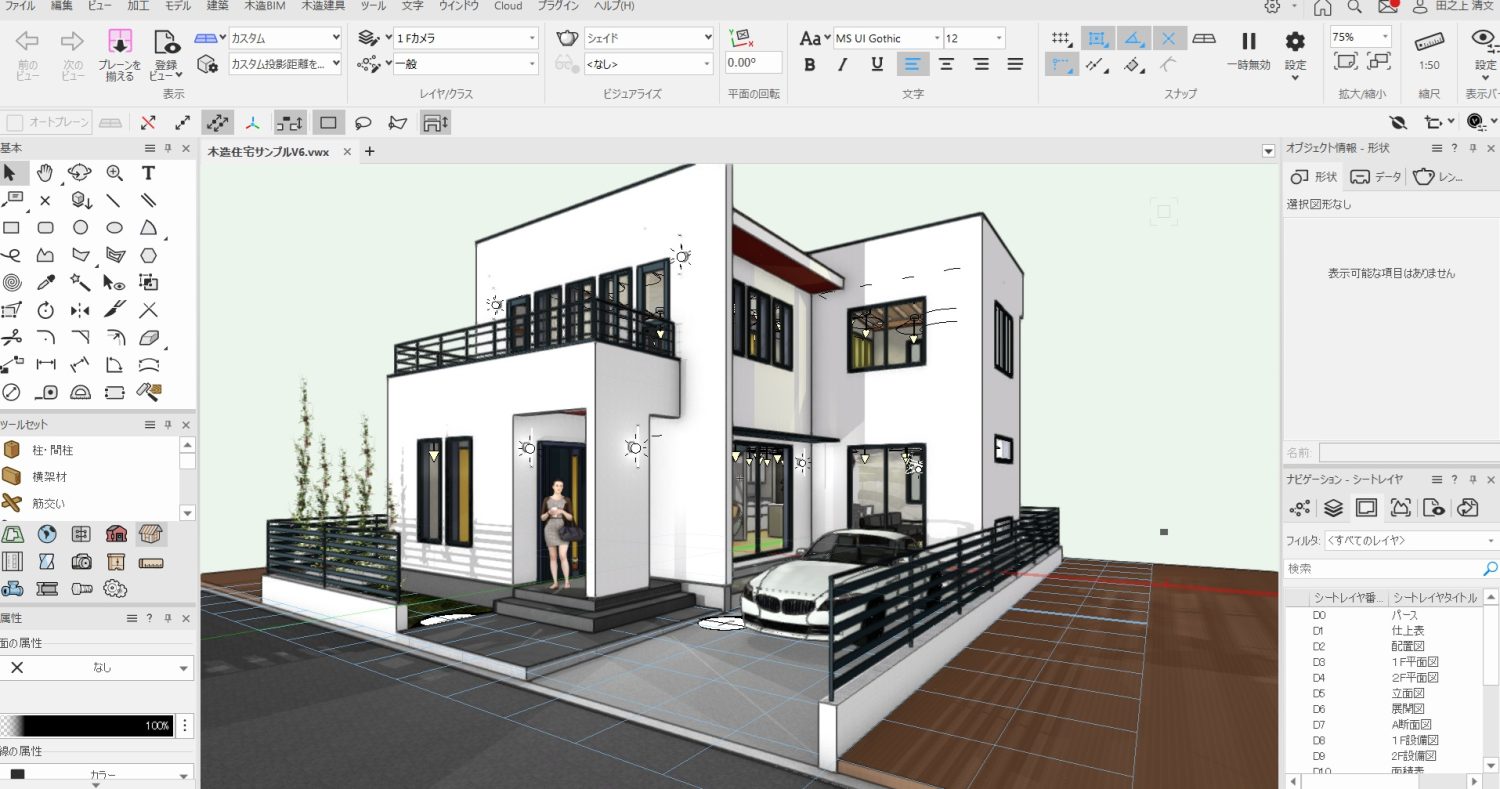Screen dimensions: 1500x789
Task: Switch to the データ tab in object info
Action: point(1374,177)
